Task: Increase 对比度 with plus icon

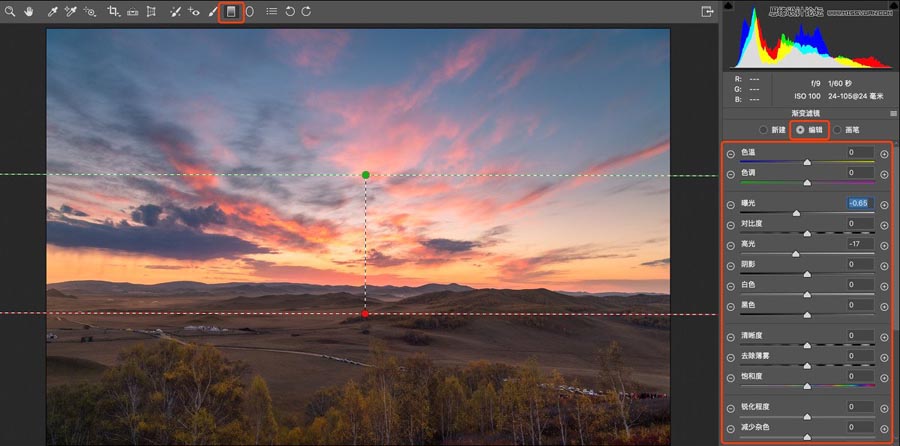Action: pos(884,225)
